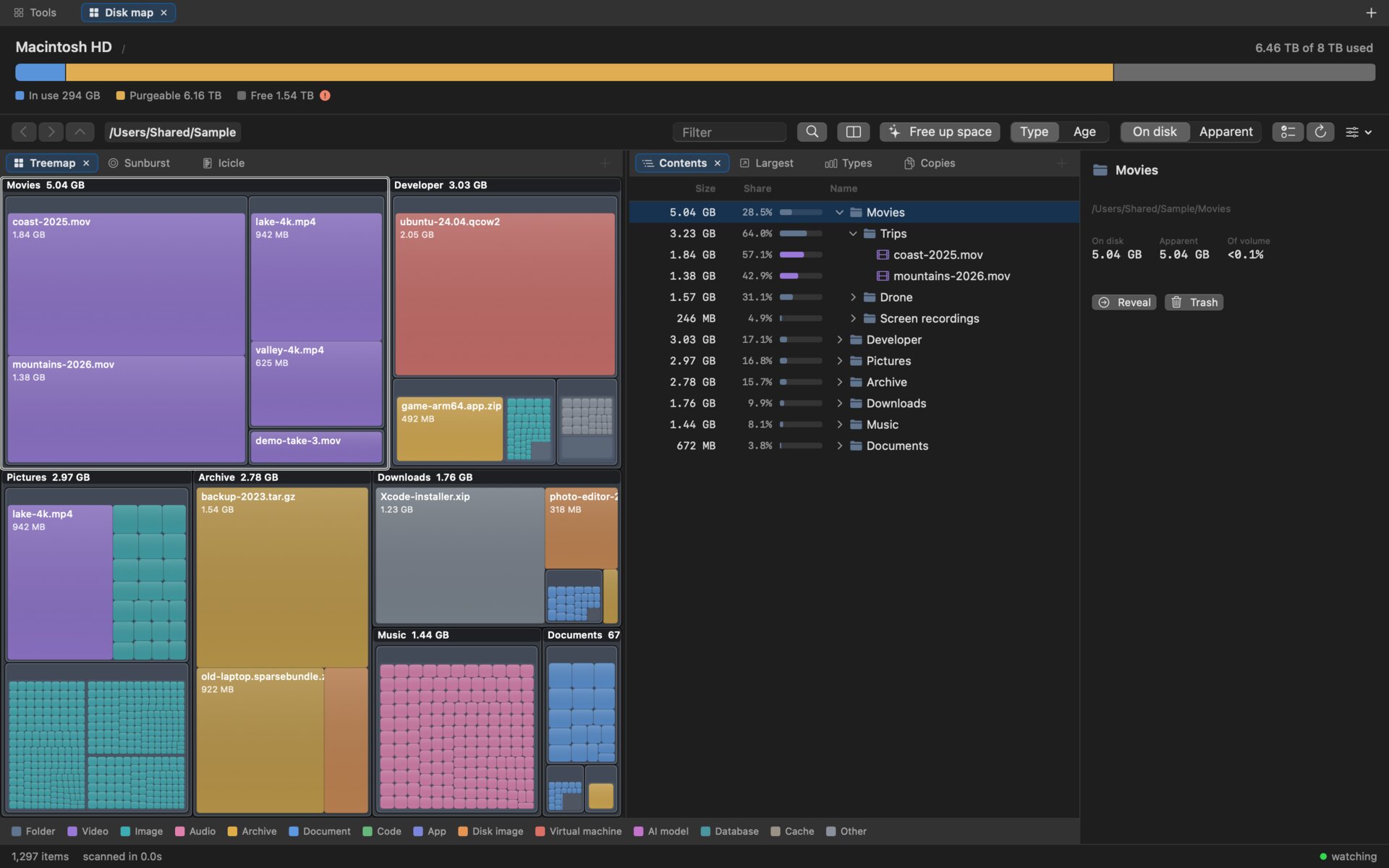Close the Treemap panel tab
Image resolution: width=1389 pixels, height=868 pixels.
point(86,163)
